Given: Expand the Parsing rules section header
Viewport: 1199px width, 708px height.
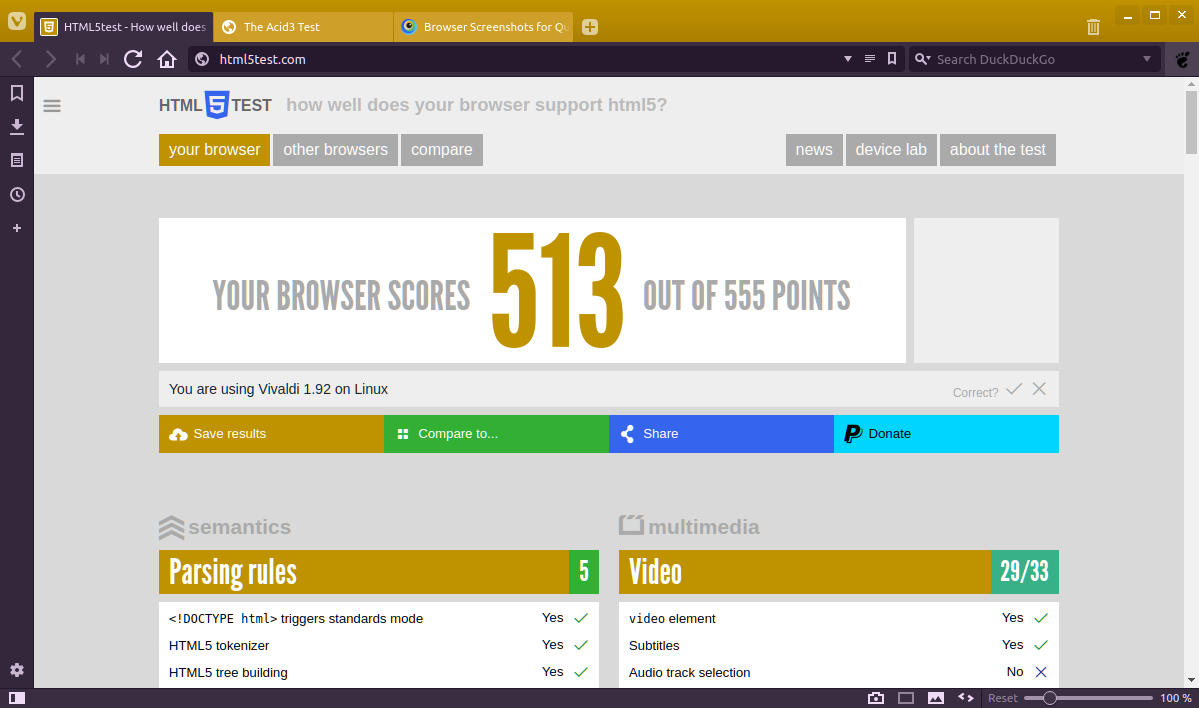Looking at the screenshot, I should pyautogui.click(x=379, y=572).
